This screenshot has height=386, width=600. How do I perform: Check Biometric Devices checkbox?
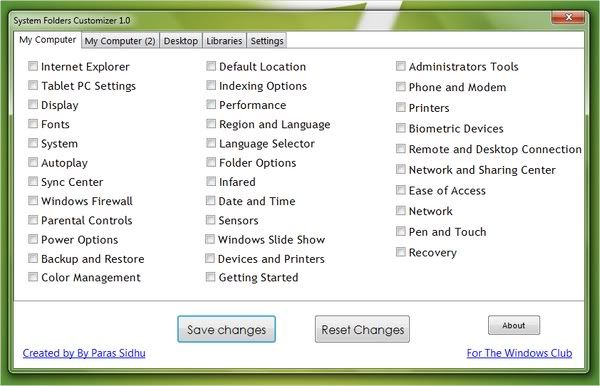pyautogui.click(x=401, y=128)
